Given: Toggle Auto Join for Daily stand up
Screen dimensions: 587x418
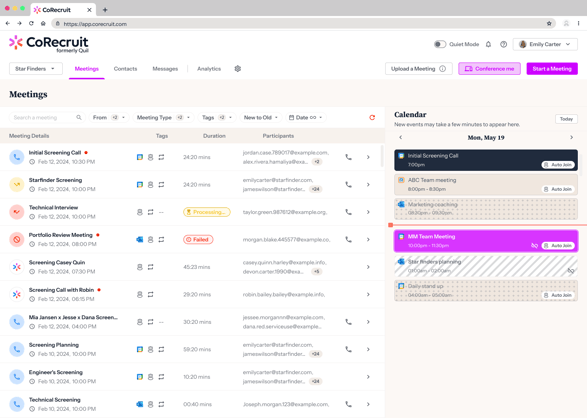Looking at the screenshot, I should (x=558, y=295).
